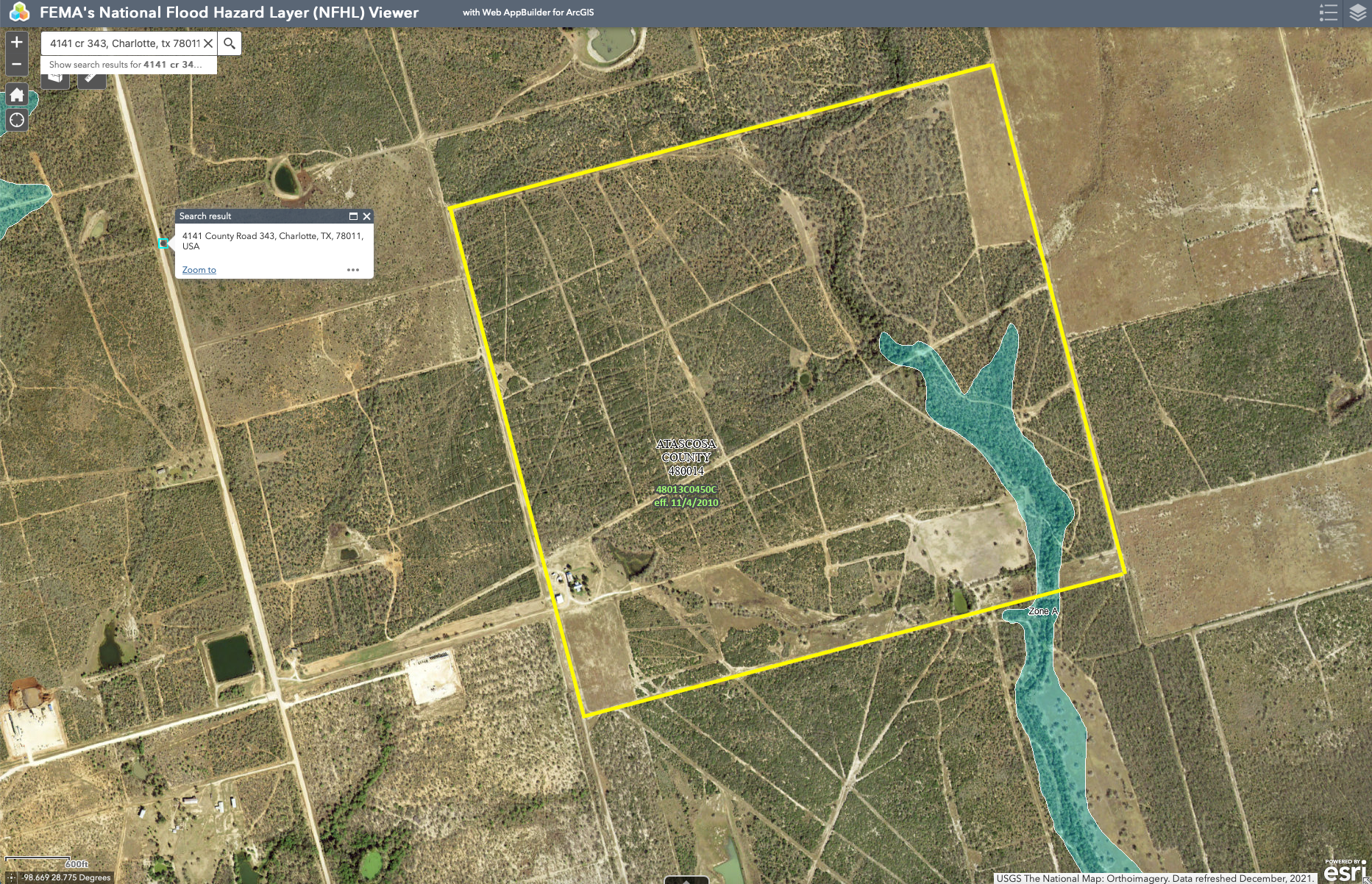Maximize the Search result popup
The image size is (1372, 884).
pyautogui.click(x=353, y=216)
